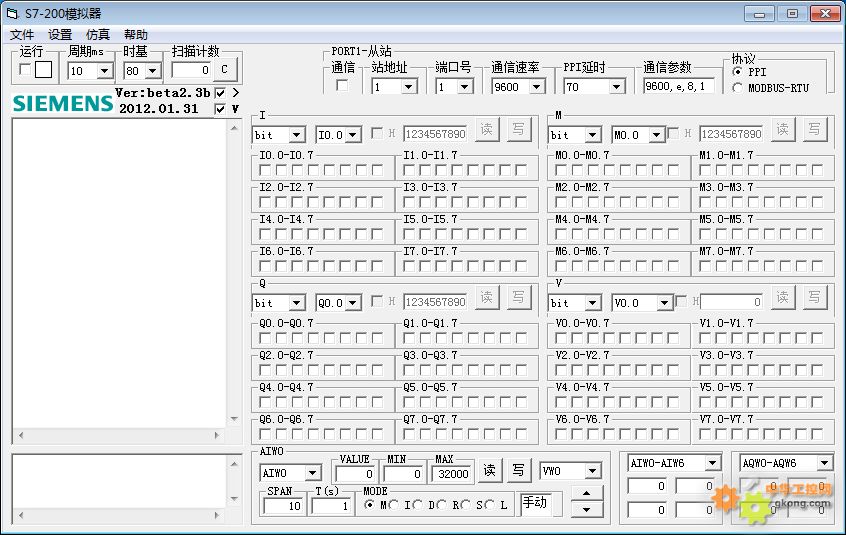Toggle first bit checkbox in I1.0-I1.7

point(409,170)
